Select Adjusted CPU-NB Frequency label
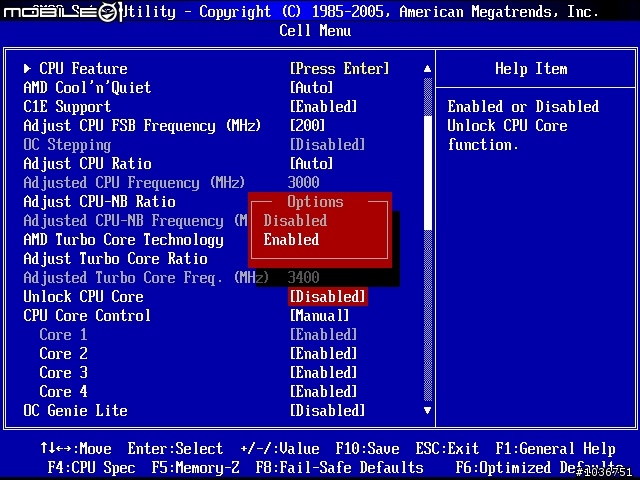The width and height of the screenshot is (640, 480). 136,221
